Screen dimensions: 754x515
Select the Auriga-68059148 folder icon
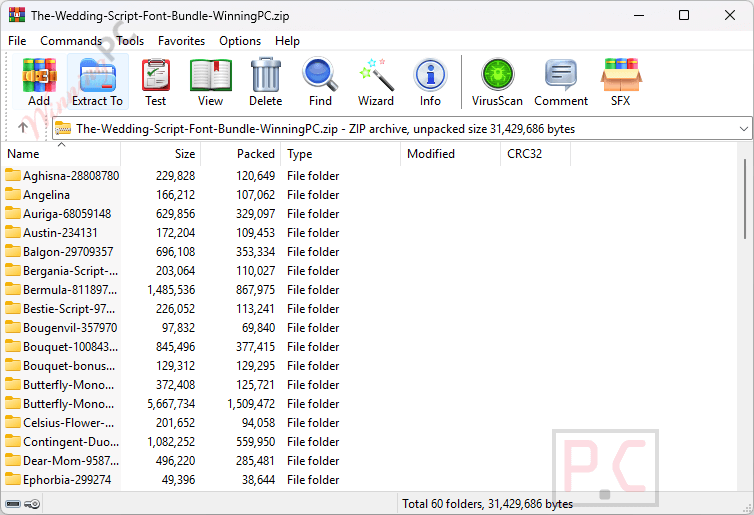[x=13, y=213]
